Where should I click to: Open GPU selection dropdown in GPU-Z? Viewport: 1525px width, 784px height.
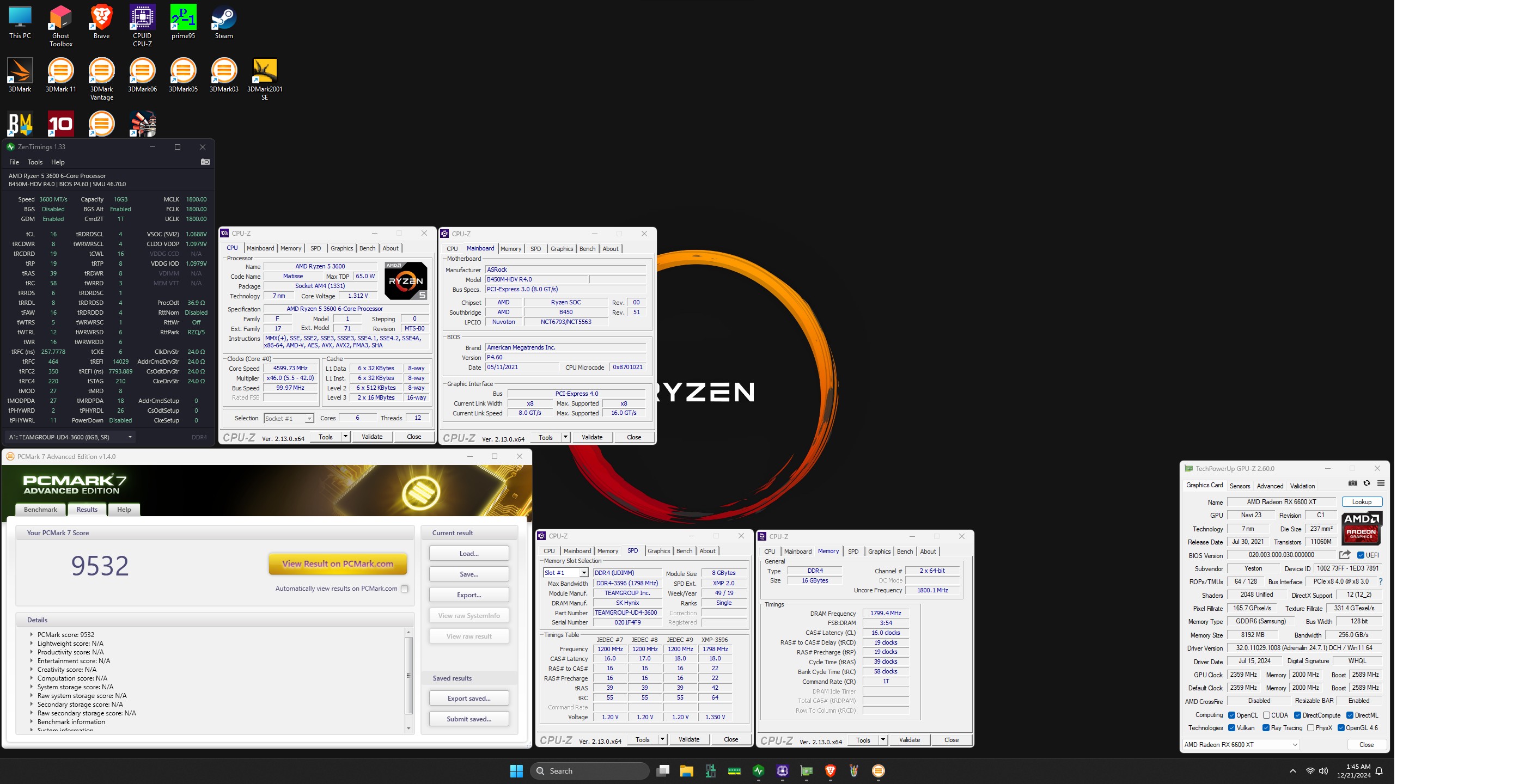pos(1241,744)
